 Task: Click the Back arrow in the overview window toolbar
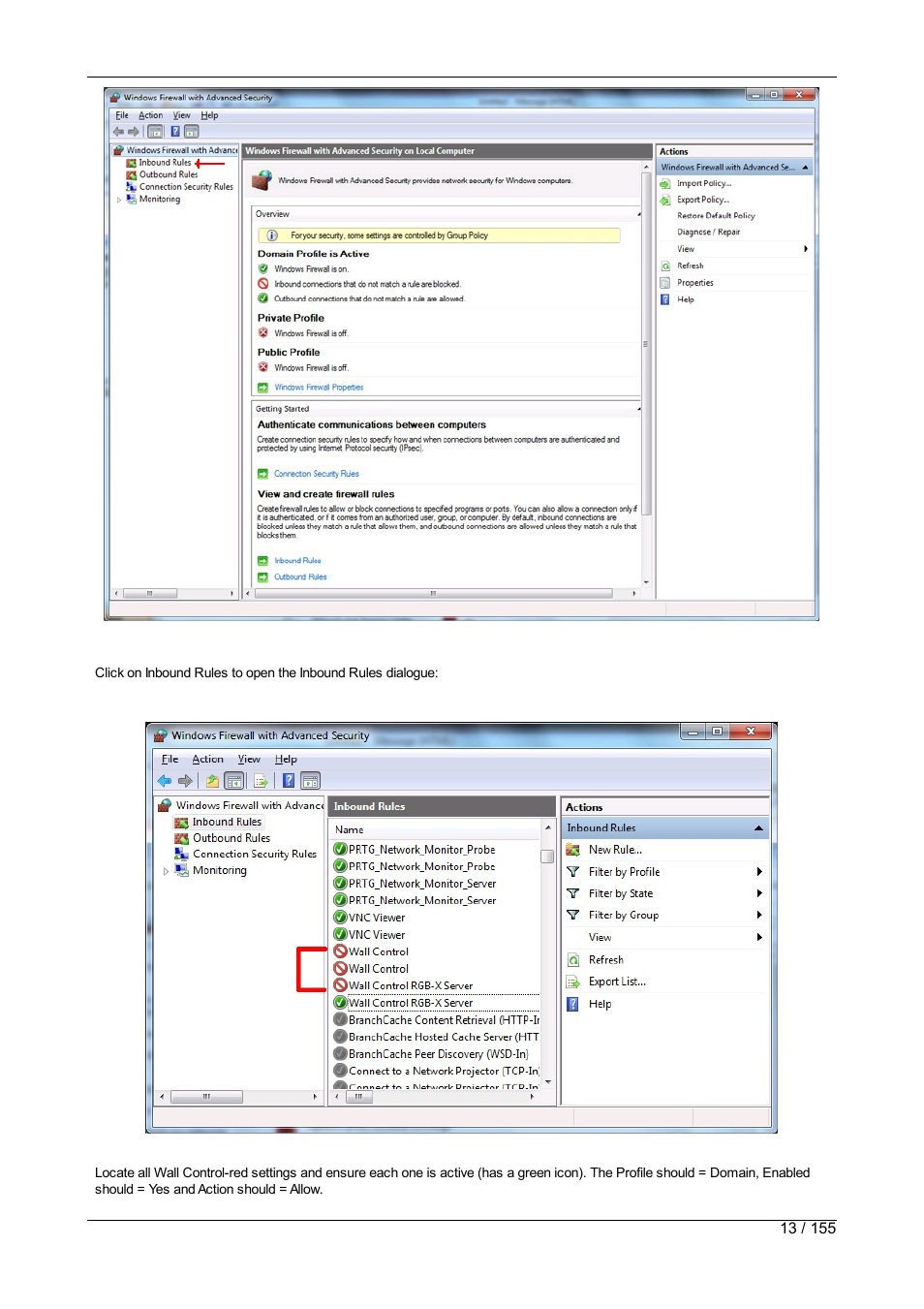[118, 132]
